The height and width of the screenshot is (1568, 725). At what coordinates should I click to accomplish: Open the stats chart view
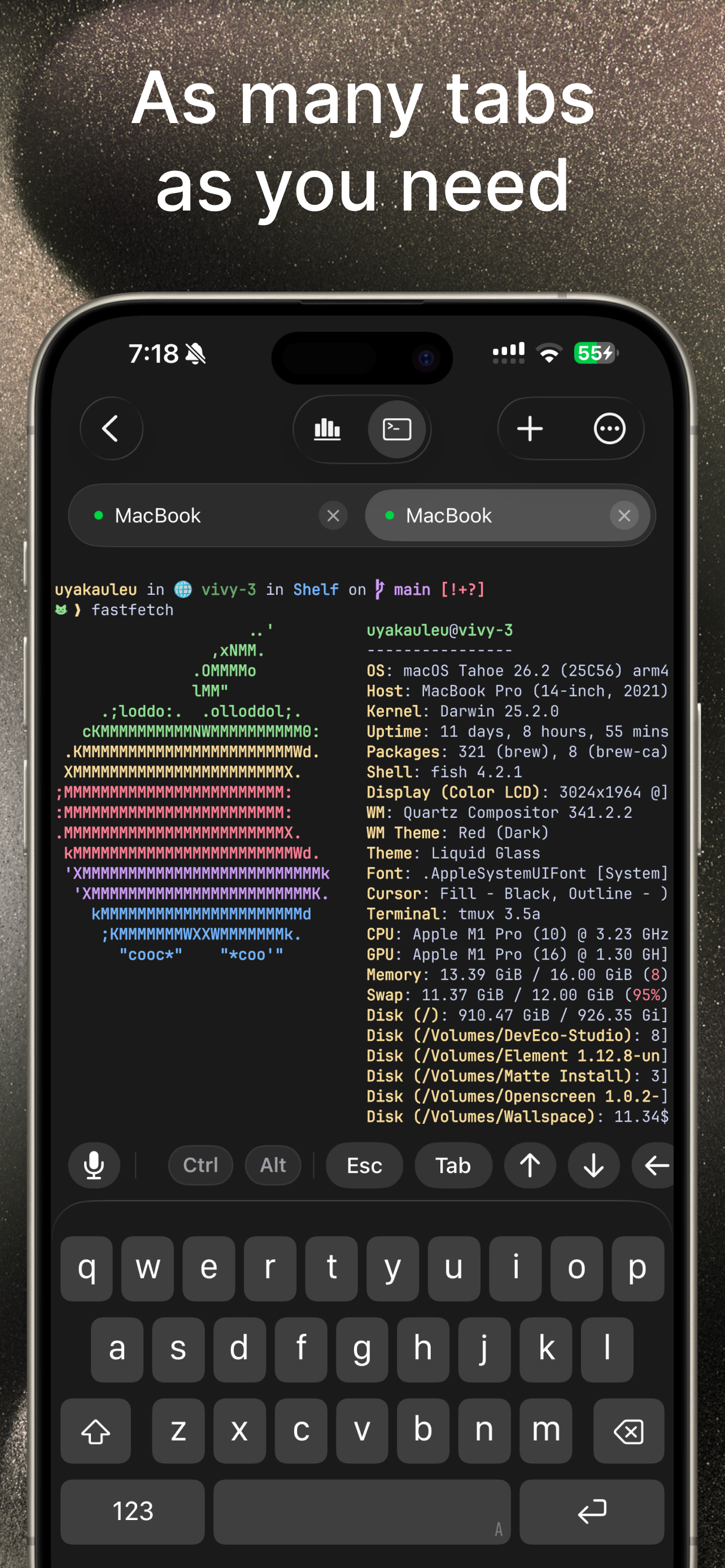[x=327, y=428]
